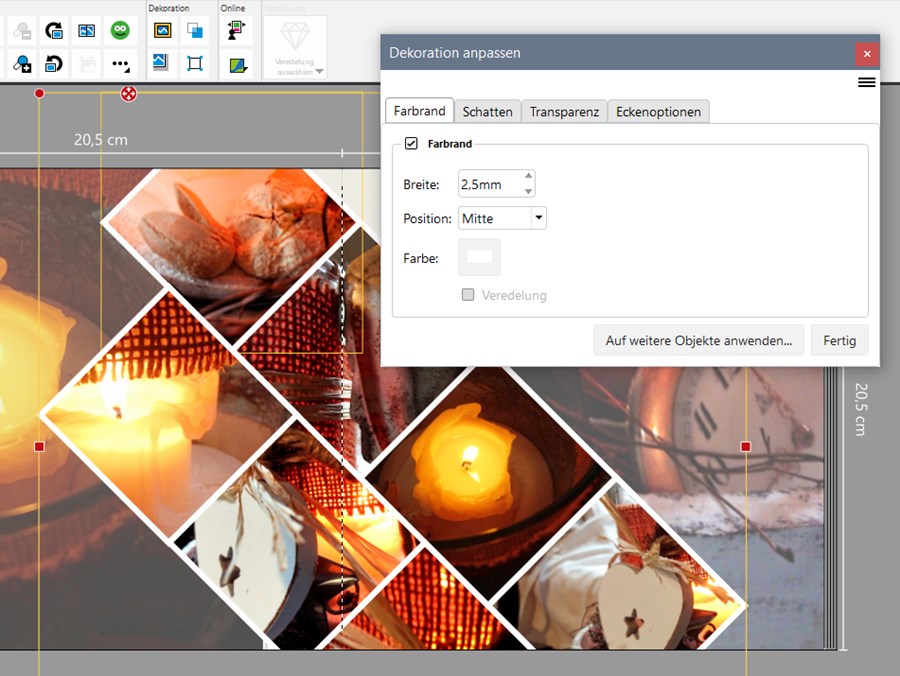Uncheck the Farbrand checkbox
Screen dimensions: 900x676
coord(411,144)
